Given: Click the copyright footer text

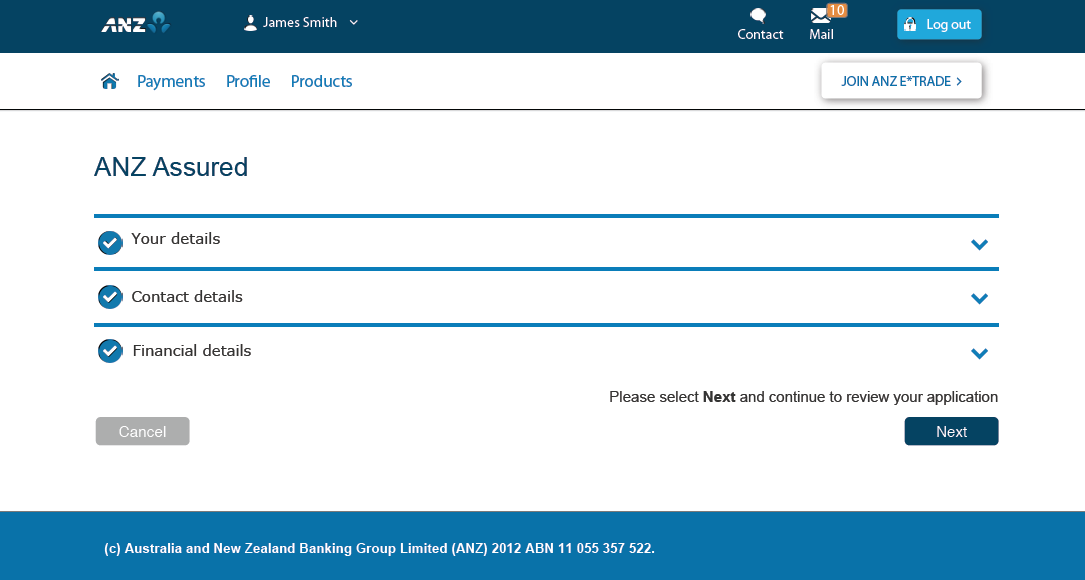Looking at the screenshot, I should [379, 548].
